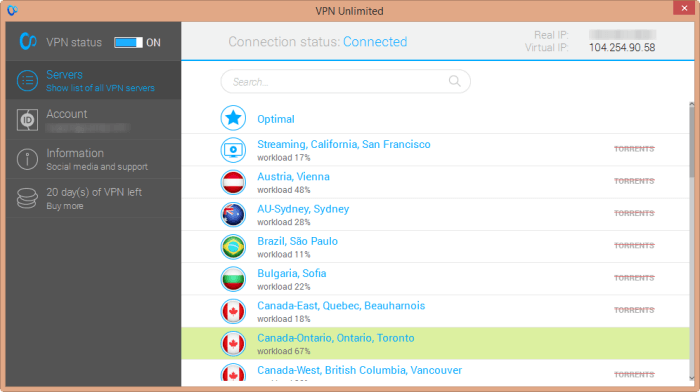Click workload 28% text
This screenshot has width=700, height=392.
pos(283,222)
